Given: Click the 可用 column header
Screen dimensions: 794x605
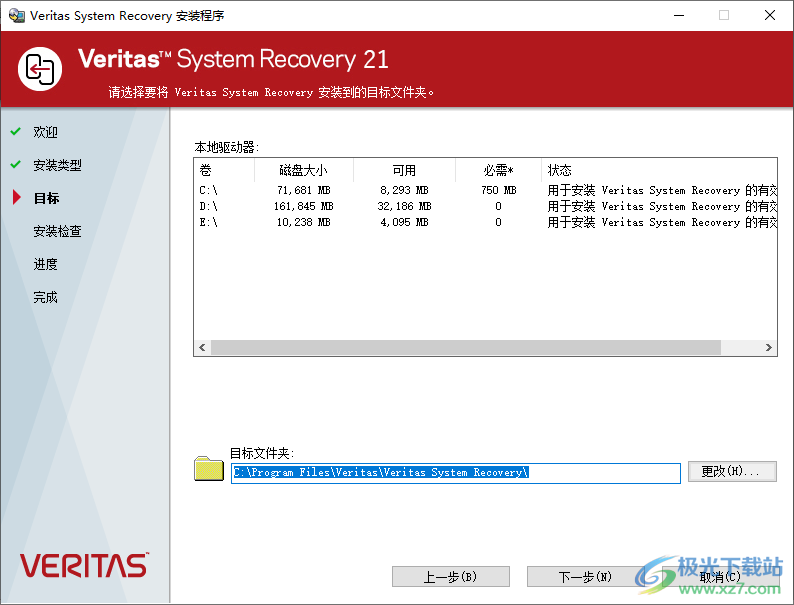Looking at the screenshot, I should (405, 170).
